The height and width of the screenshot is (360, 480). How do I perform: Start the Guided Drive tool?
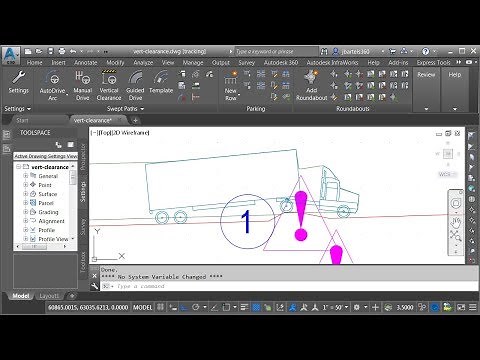135,85
